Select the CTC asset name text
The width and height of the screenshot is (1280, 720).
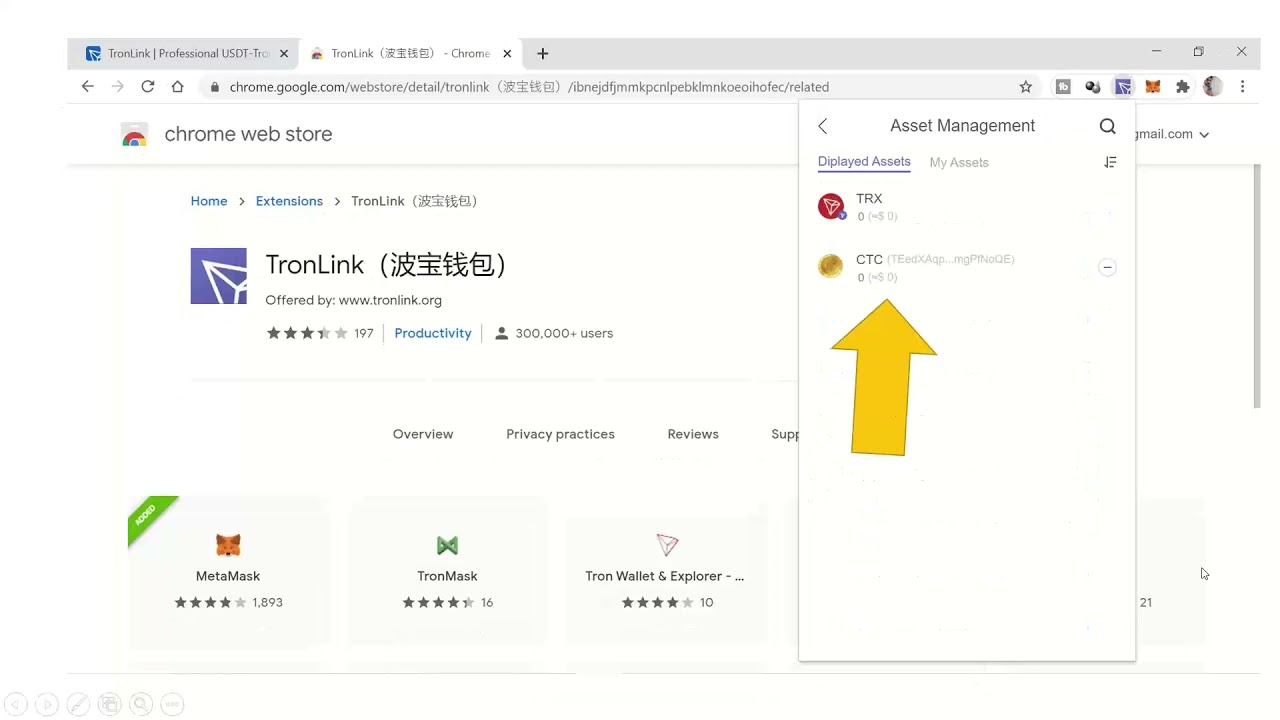869,259
